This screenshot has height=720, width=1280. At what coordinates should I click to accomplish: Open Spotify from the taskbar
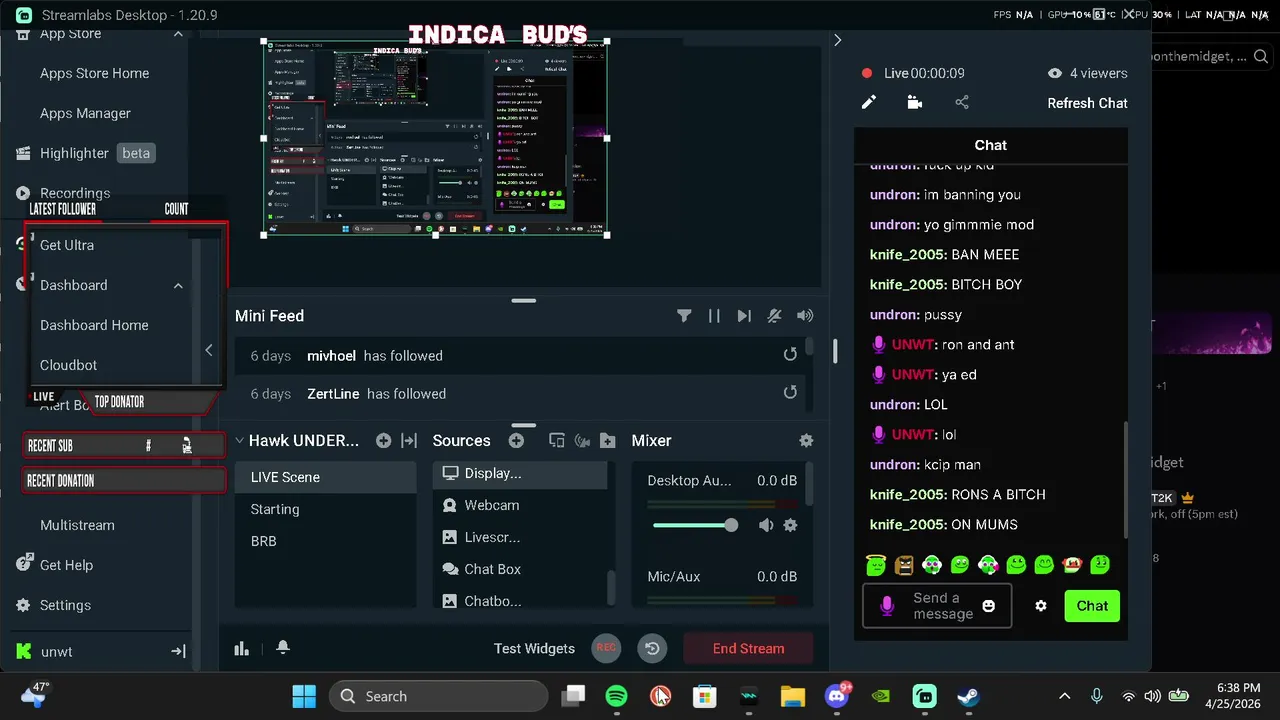617,696
